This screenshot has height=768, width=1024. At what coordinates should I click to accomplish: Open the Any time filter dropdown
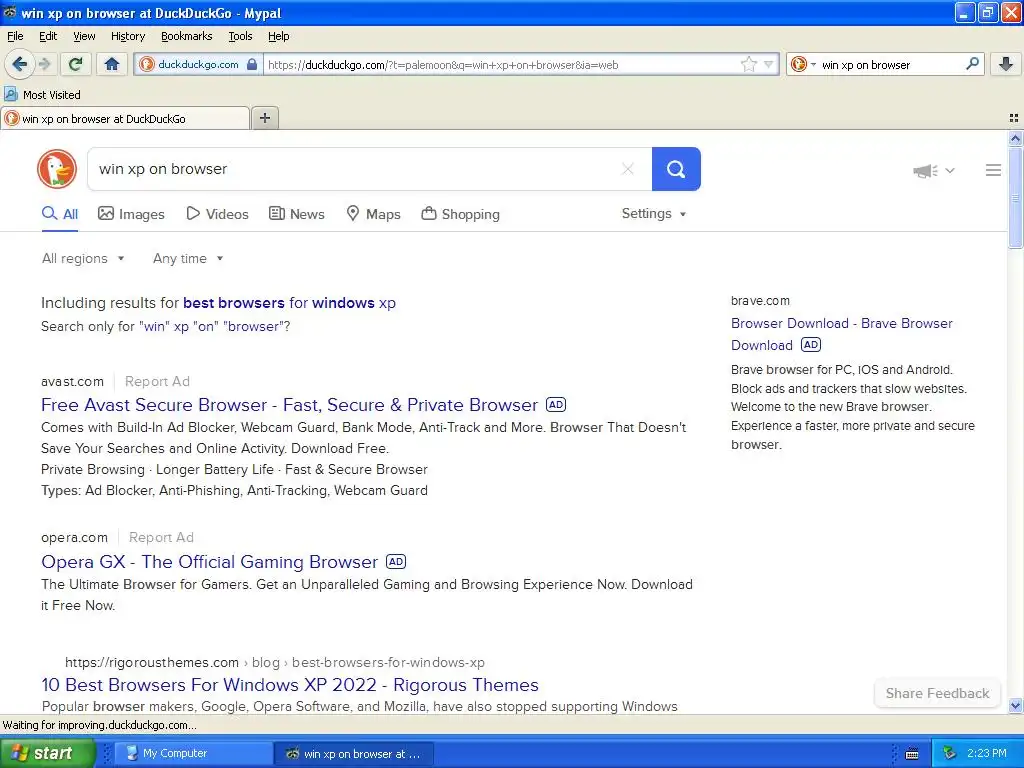pyautogui.click(x=188, y=259)
